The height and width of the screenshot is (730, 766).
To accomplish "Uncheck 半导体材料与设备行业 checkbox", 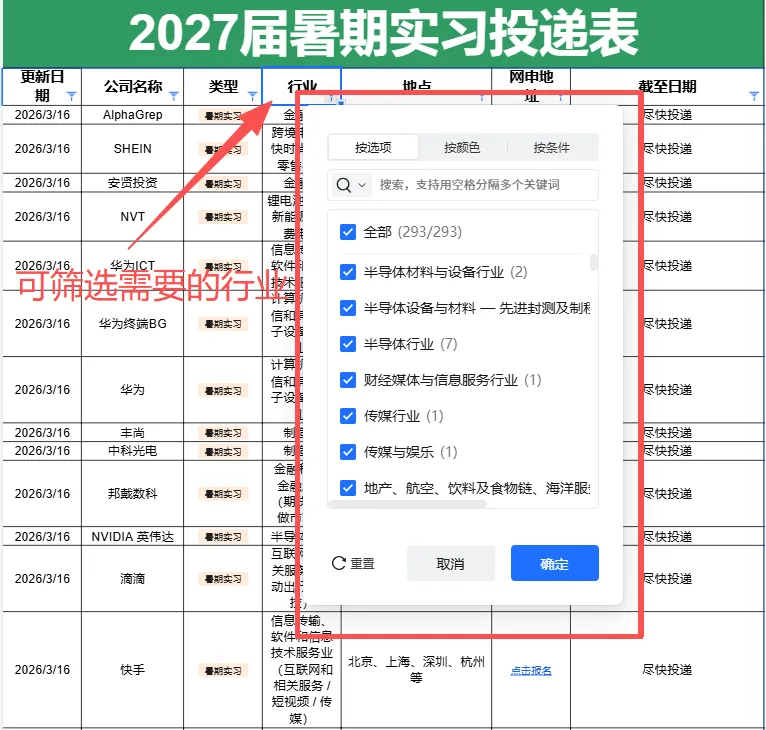I will click(x=348, y=272).
